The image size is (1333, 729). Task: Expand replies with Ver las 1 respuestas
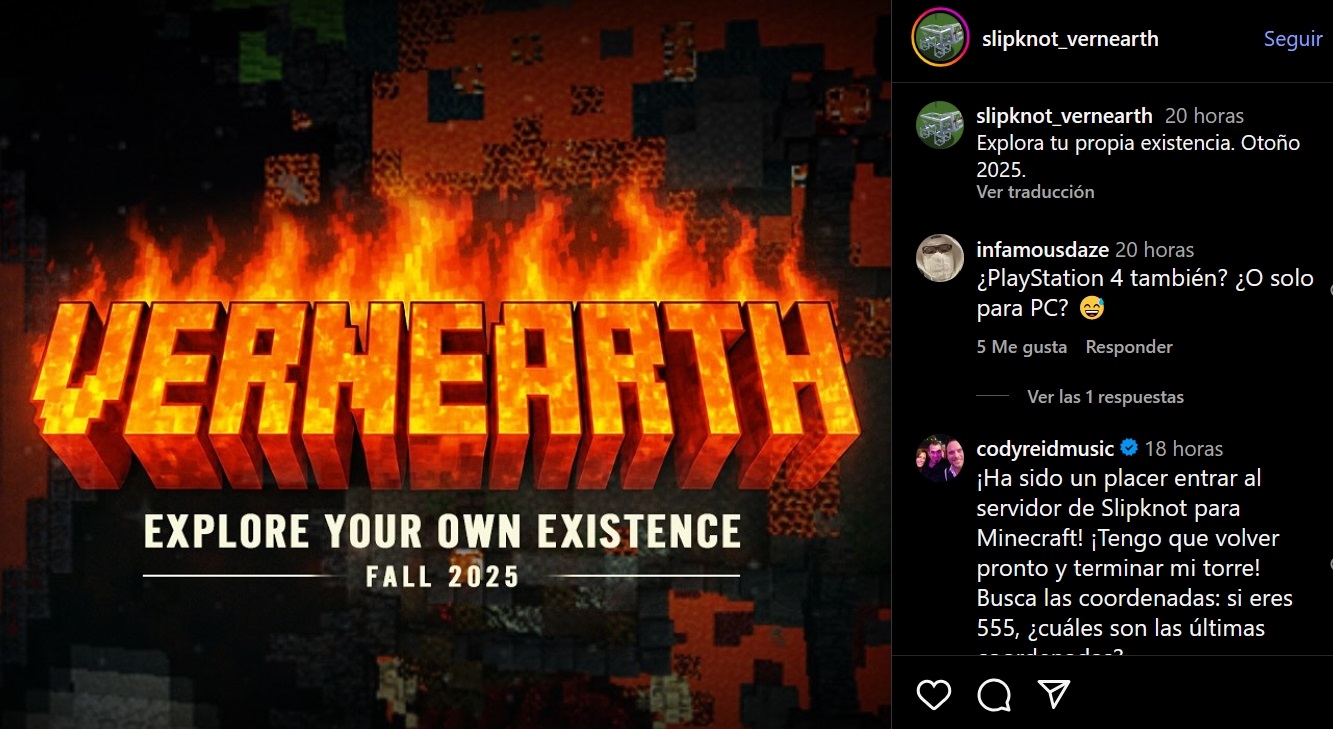[1105, 397]
